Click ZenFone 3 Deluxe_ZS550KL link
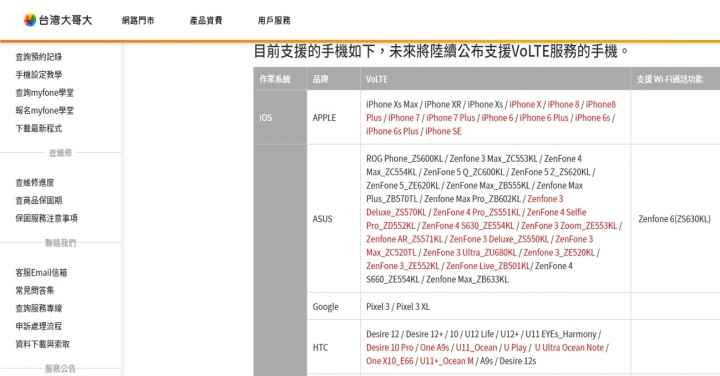Viewport: 720px width, 376px height. coord(499,239)
